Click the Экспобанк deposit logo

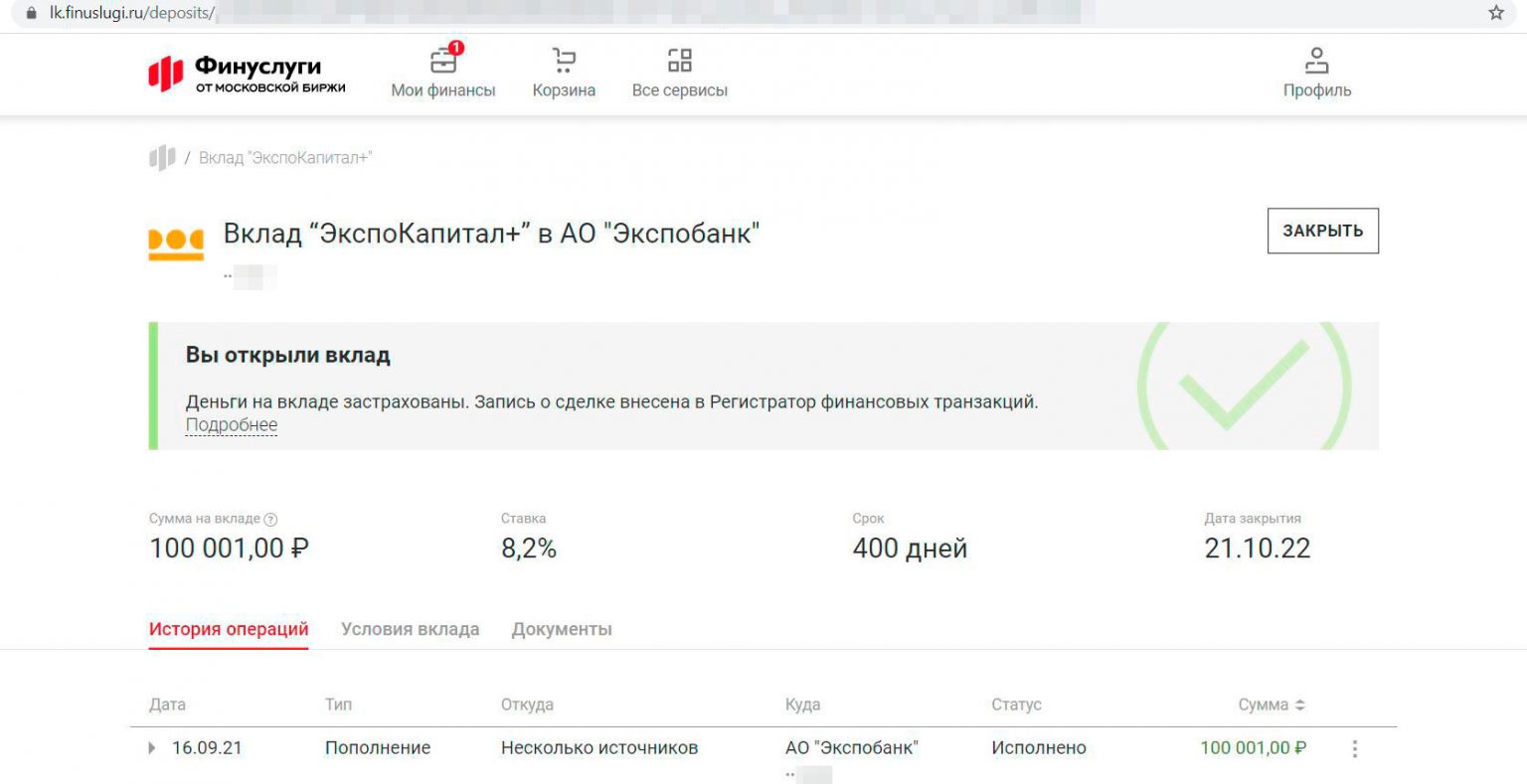coord(176,242)
